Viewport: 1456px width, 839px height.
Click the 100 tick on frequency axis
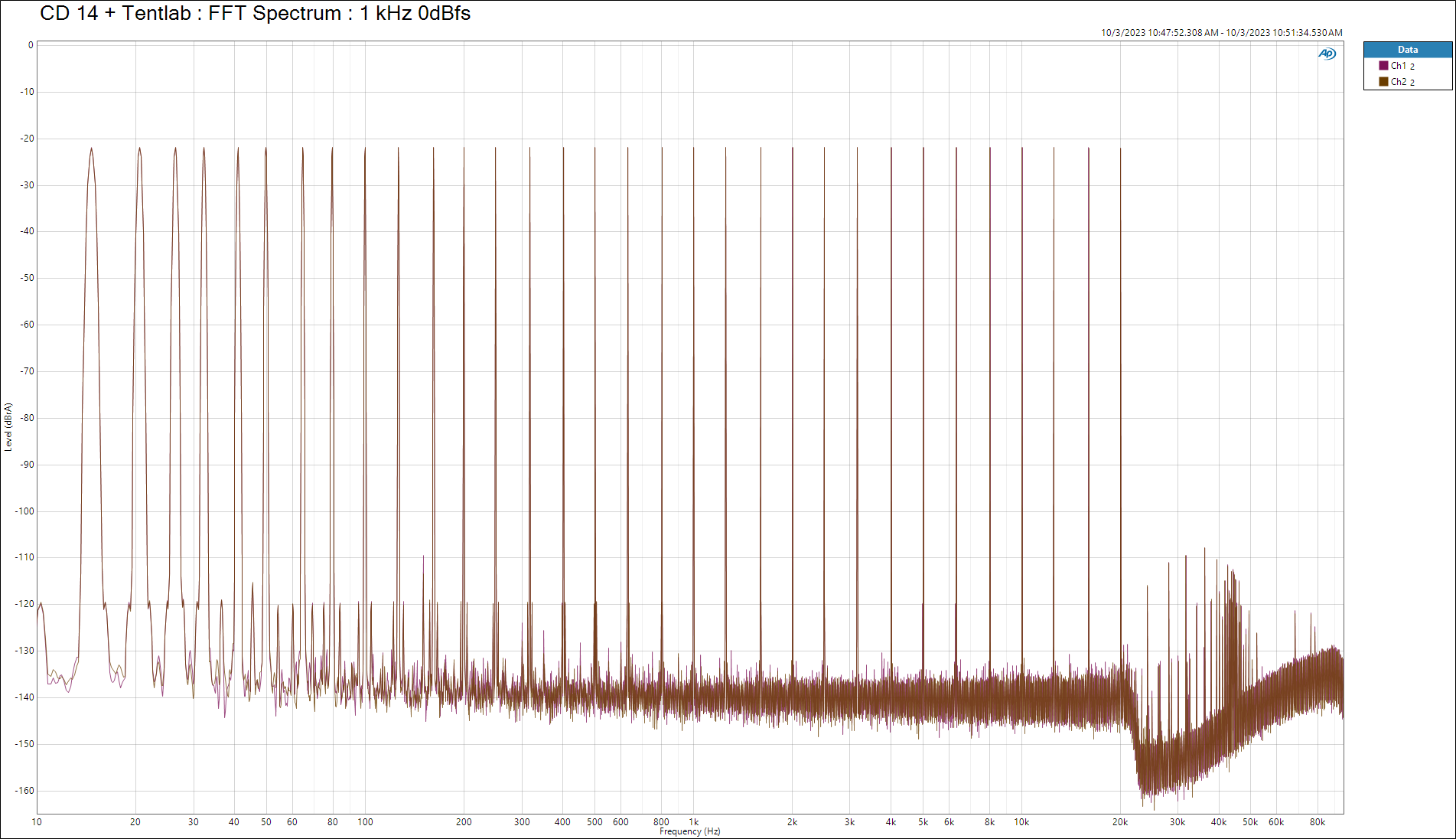point(365,822)
